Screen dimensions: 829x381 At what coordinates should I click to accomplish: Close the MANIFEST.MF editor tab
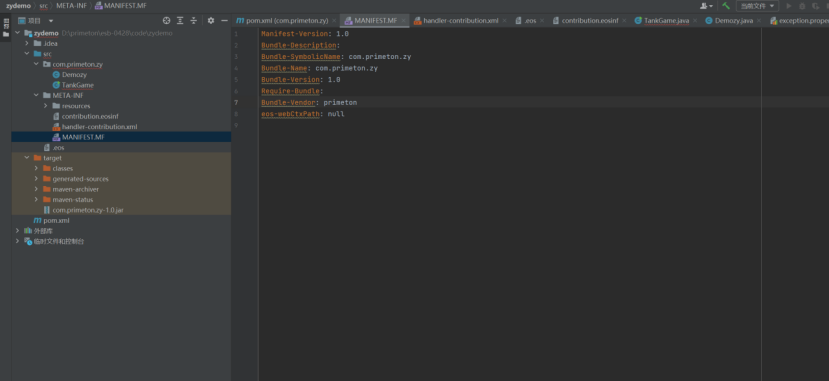(x=403, y=21)
